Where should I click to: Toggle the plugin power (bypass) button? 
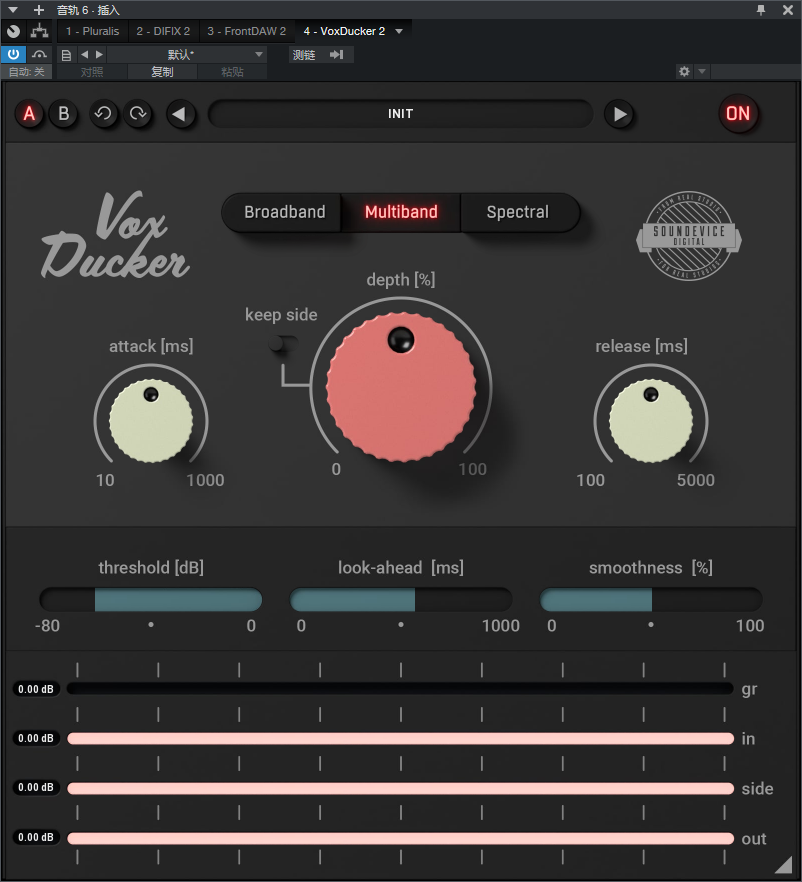(13, 55)
